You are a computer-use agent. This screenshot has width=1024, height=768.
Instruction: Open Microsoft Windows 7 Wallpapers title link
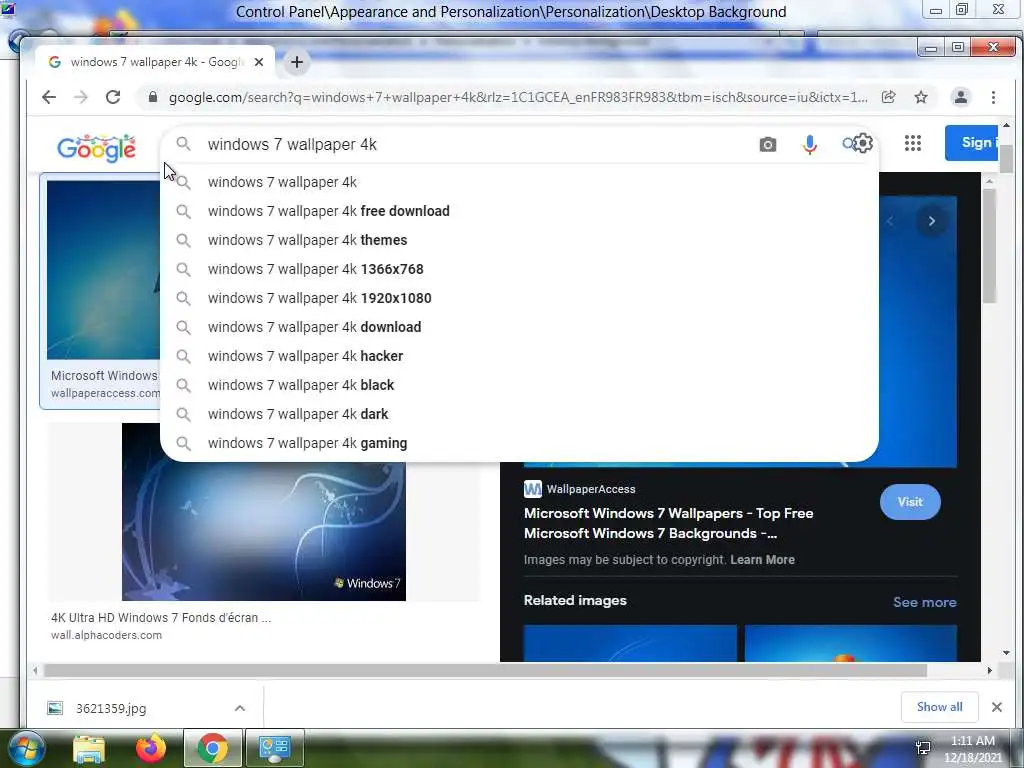(x=669, y=523)
